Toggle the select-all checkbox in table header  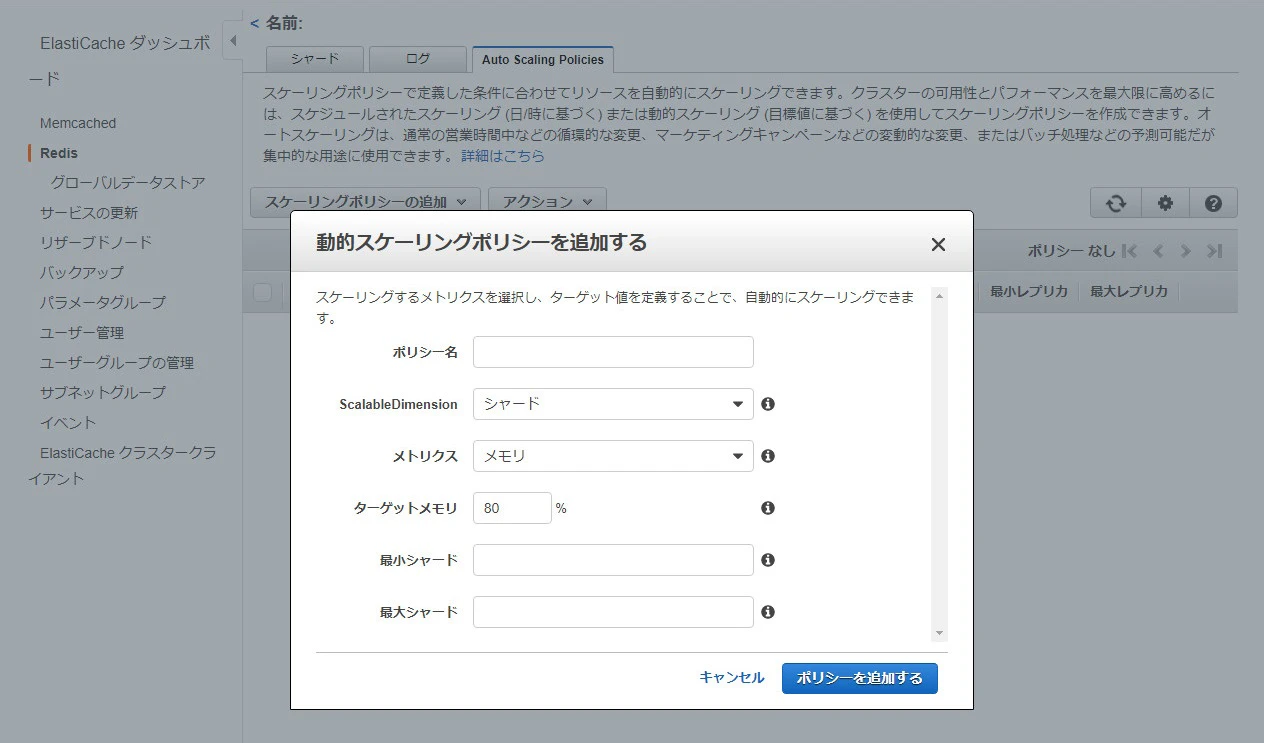pyautogui.click(x=262, y=292)
